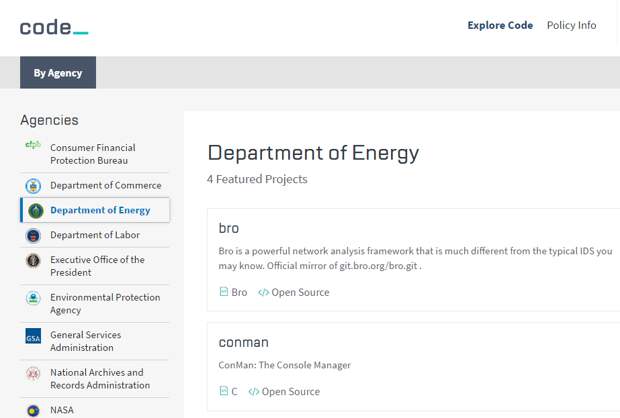Click the Department of Labor seal icon
Image resolution: width=620 pixels, height=418 pixels.
[33, 235]
